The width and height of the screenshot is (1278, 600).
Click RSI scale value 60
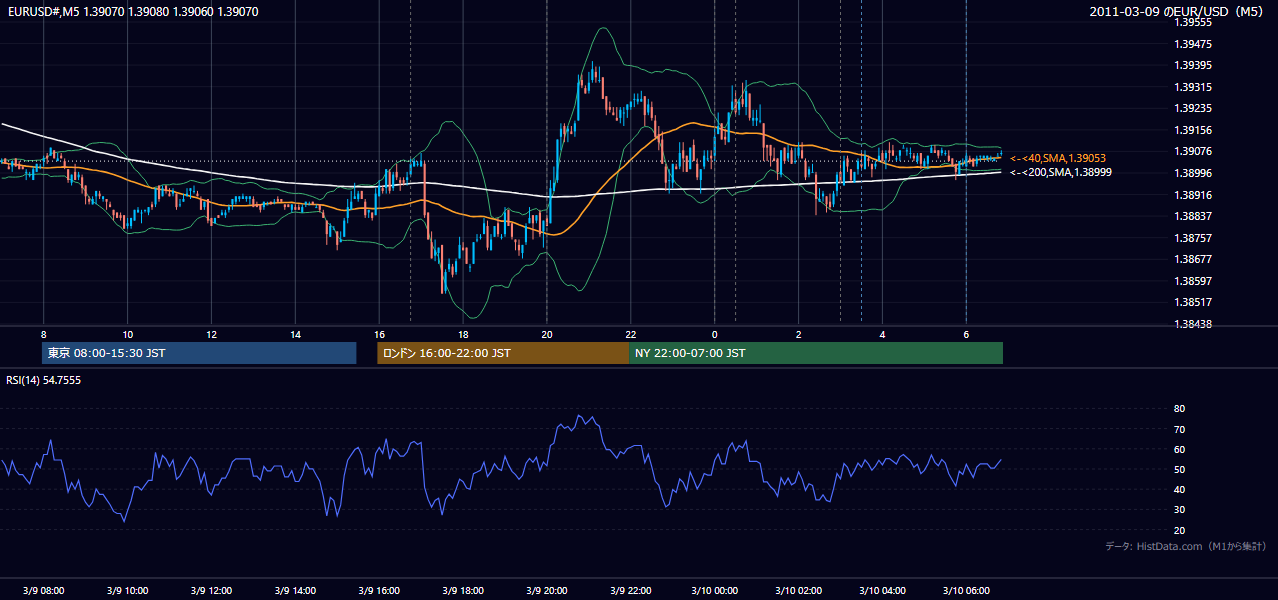1179,449
